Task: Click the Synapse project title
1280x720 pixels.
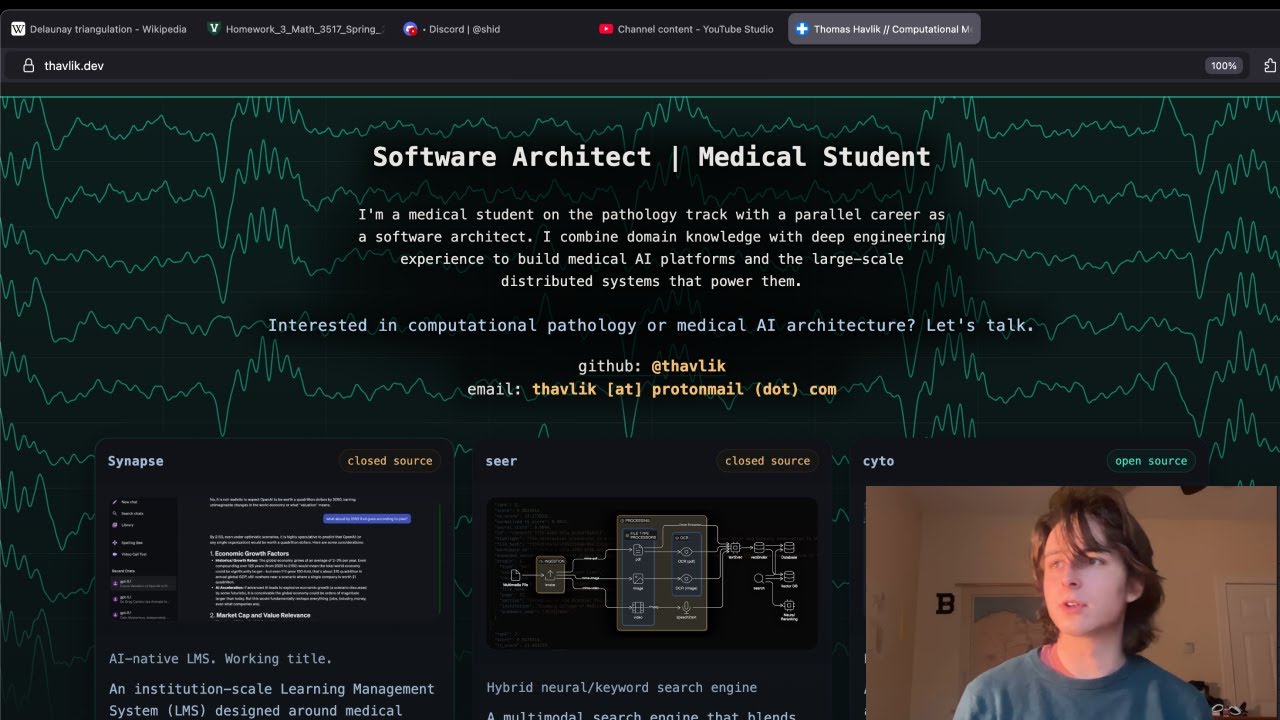Action: (x=136, y=461)
